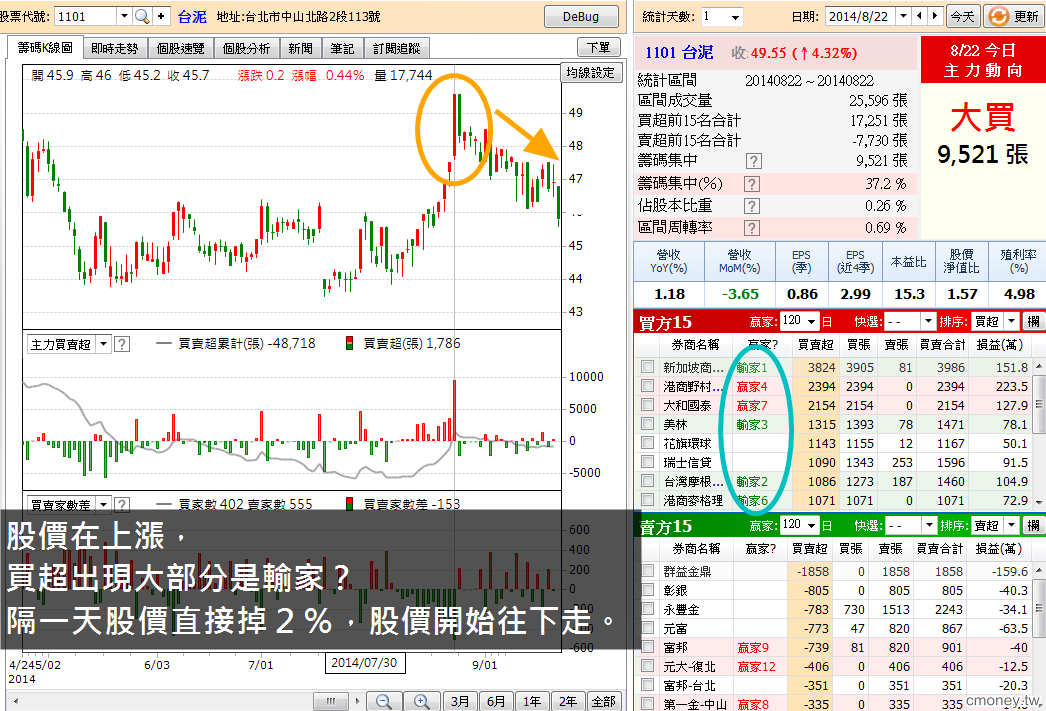Click the scroll right arrow next to thumb
Image resolution: width=1046 pixels, height=711 pixels.
[358, 701]
